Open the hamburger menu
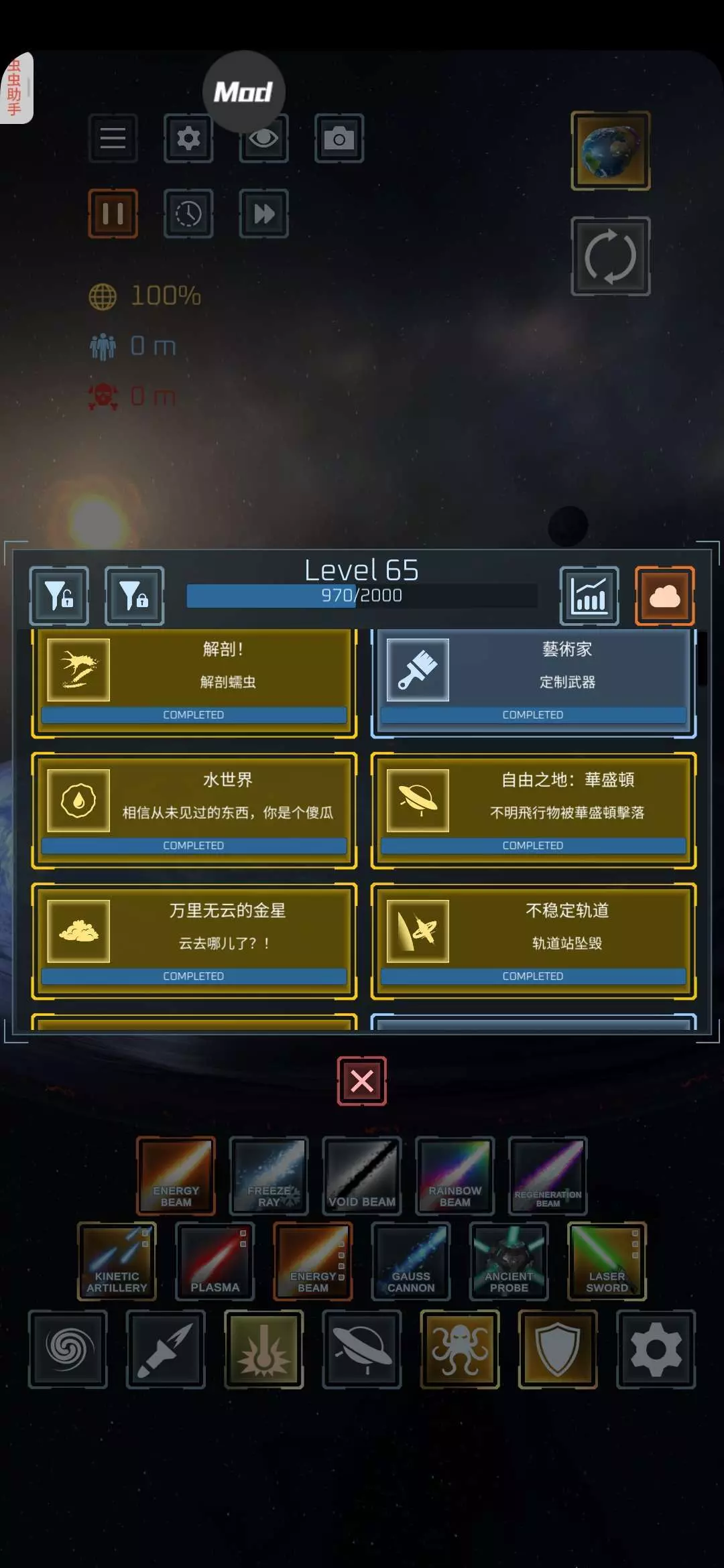This screenshot has width=724, height=1568. coord(113,139)
